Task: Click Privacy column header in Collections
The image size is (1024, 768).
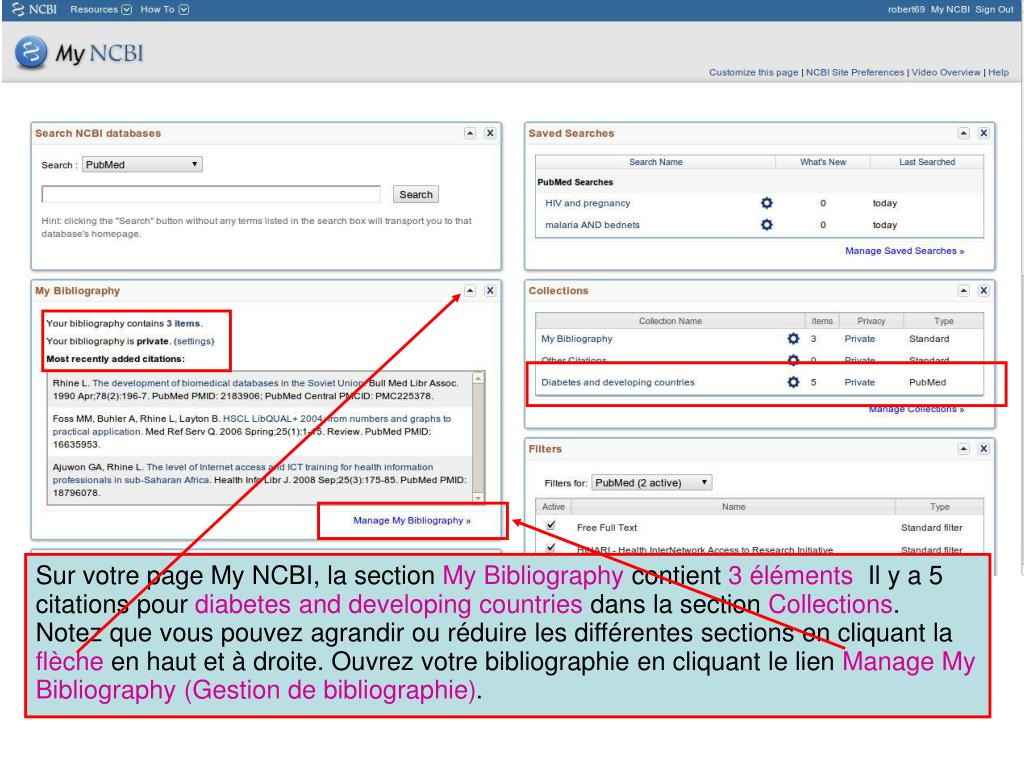Action: pos(871,321)
